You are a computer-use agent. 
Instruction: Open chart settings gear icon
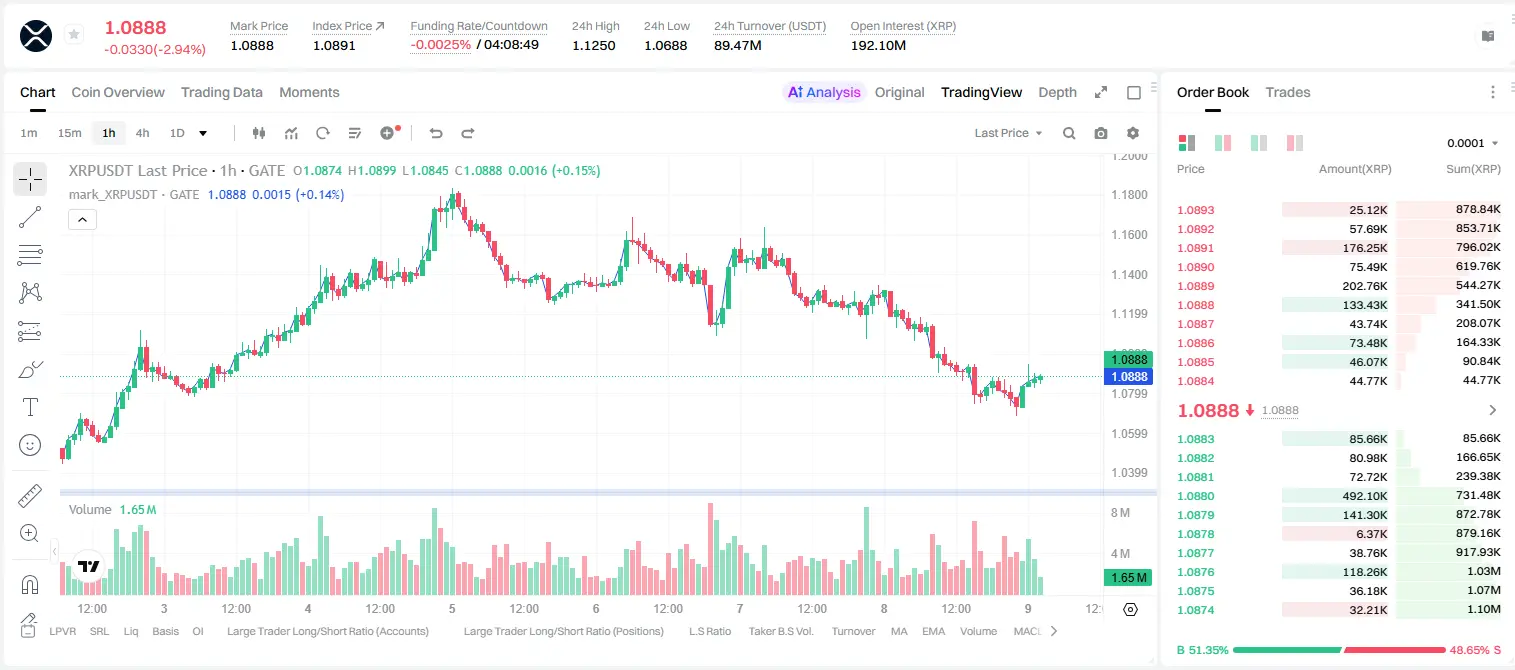click(x=1133, y=133)
